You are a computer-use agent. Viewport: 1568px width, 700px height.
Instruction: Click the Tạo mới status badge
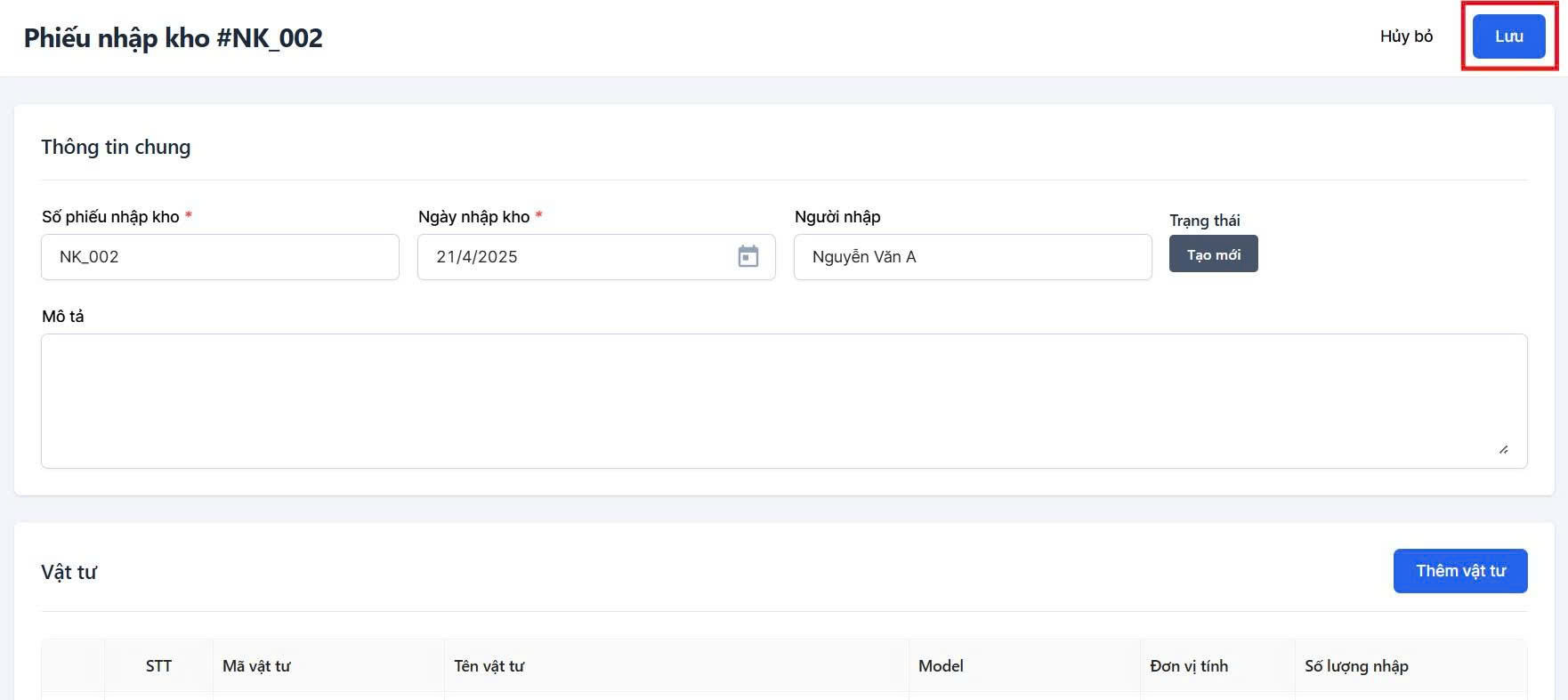tap(1213, 254)
